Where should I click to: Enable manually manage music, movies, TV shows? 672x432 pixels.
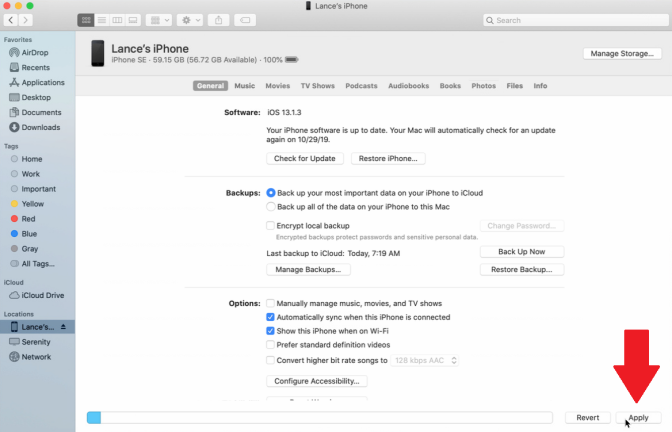(270, 303)
